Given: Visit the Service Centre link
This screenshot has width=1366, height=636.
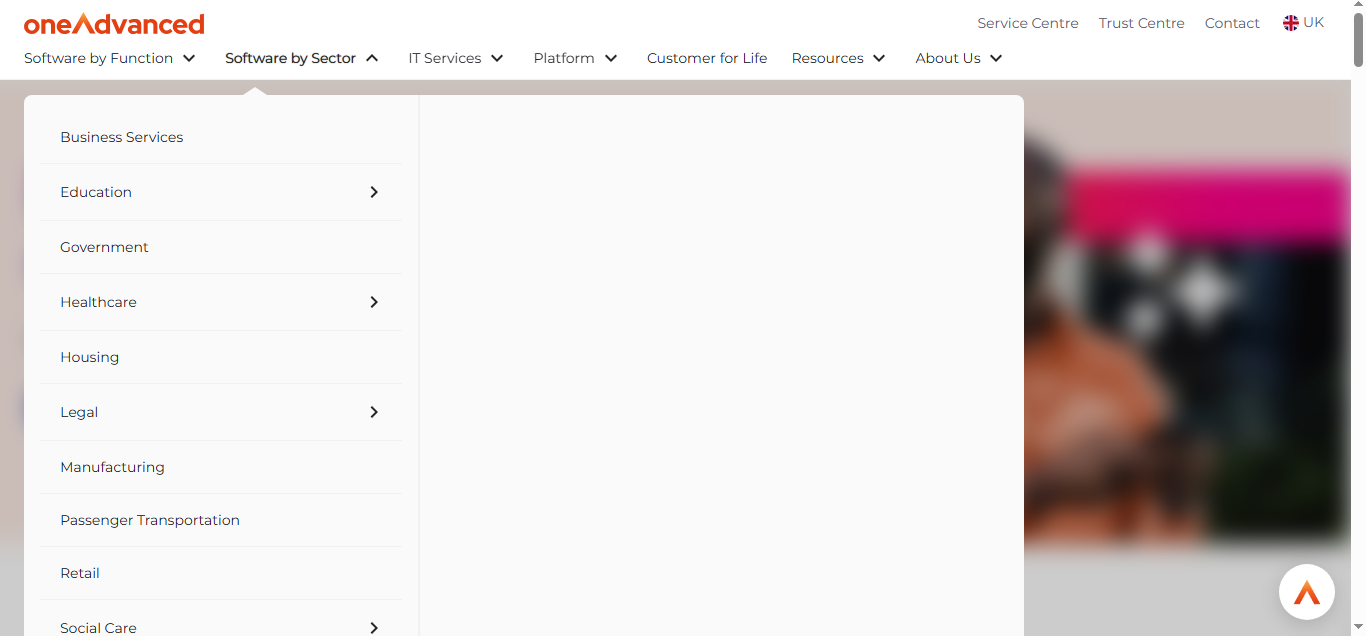Looking at the screenshot, I should [1028, 22].
